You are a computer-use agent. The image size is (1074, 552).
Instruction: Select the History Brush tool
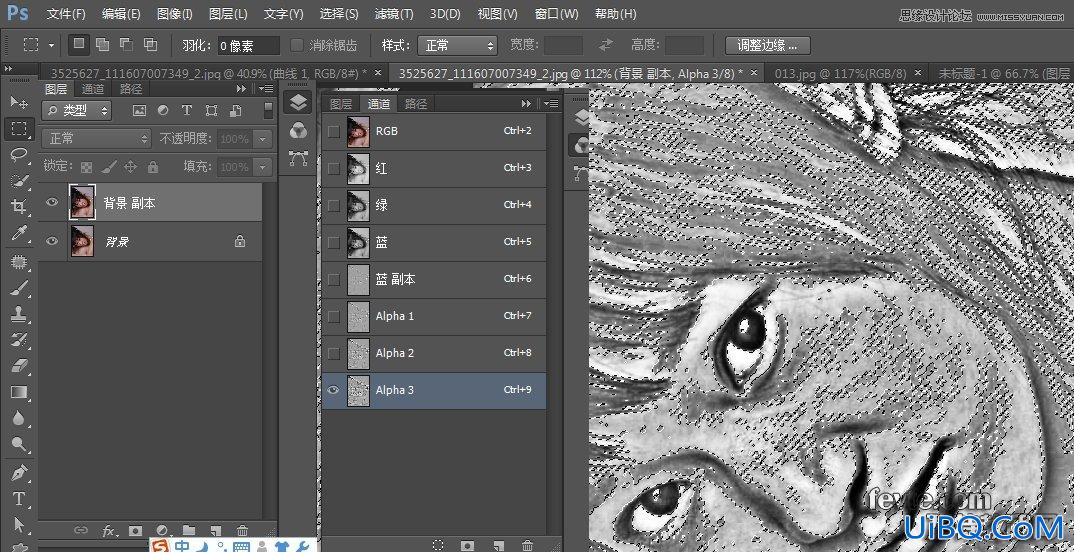tap(19, 340)
